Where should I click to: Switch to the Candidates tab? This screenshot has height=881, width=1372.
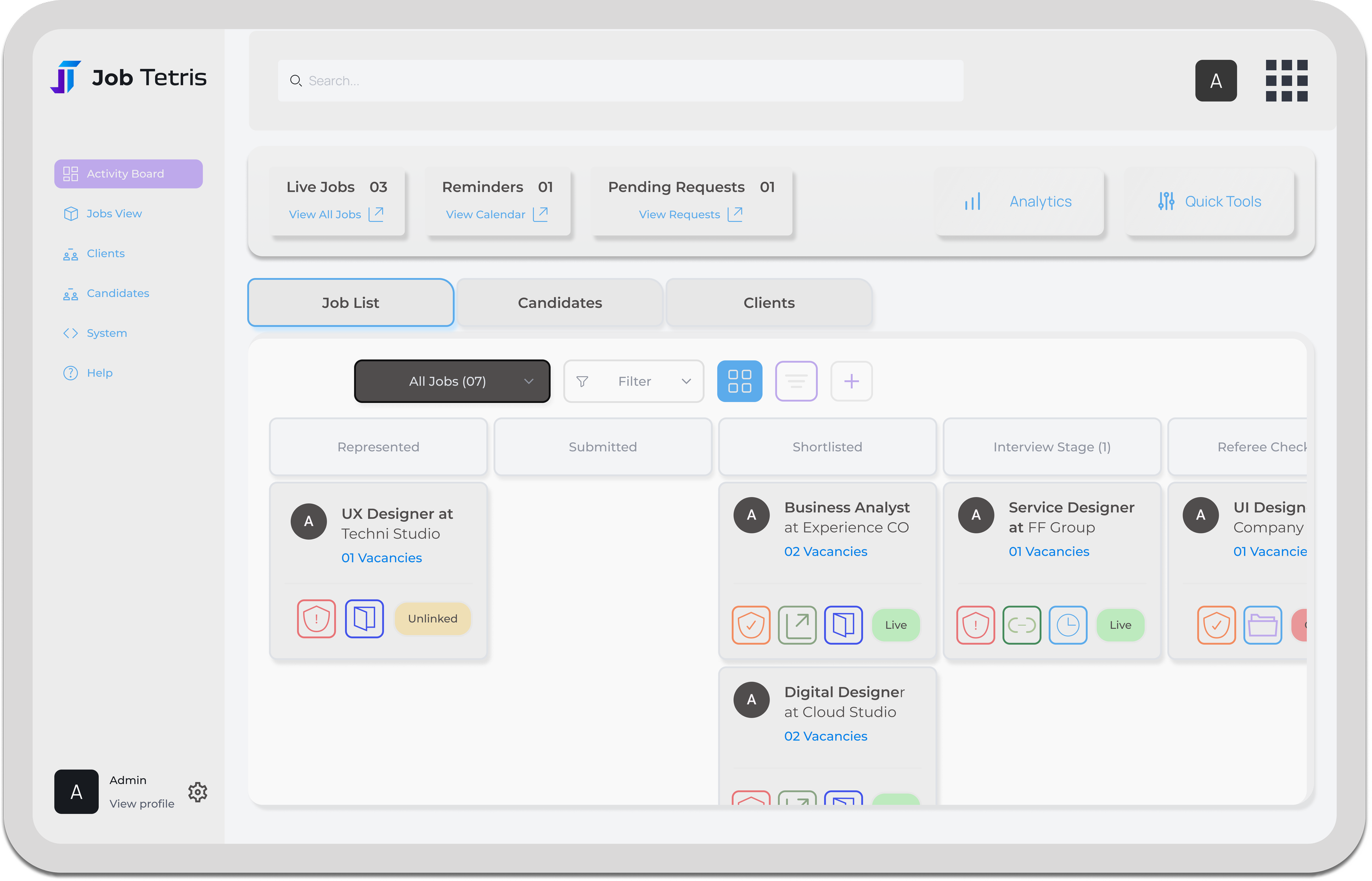[559, 303]
